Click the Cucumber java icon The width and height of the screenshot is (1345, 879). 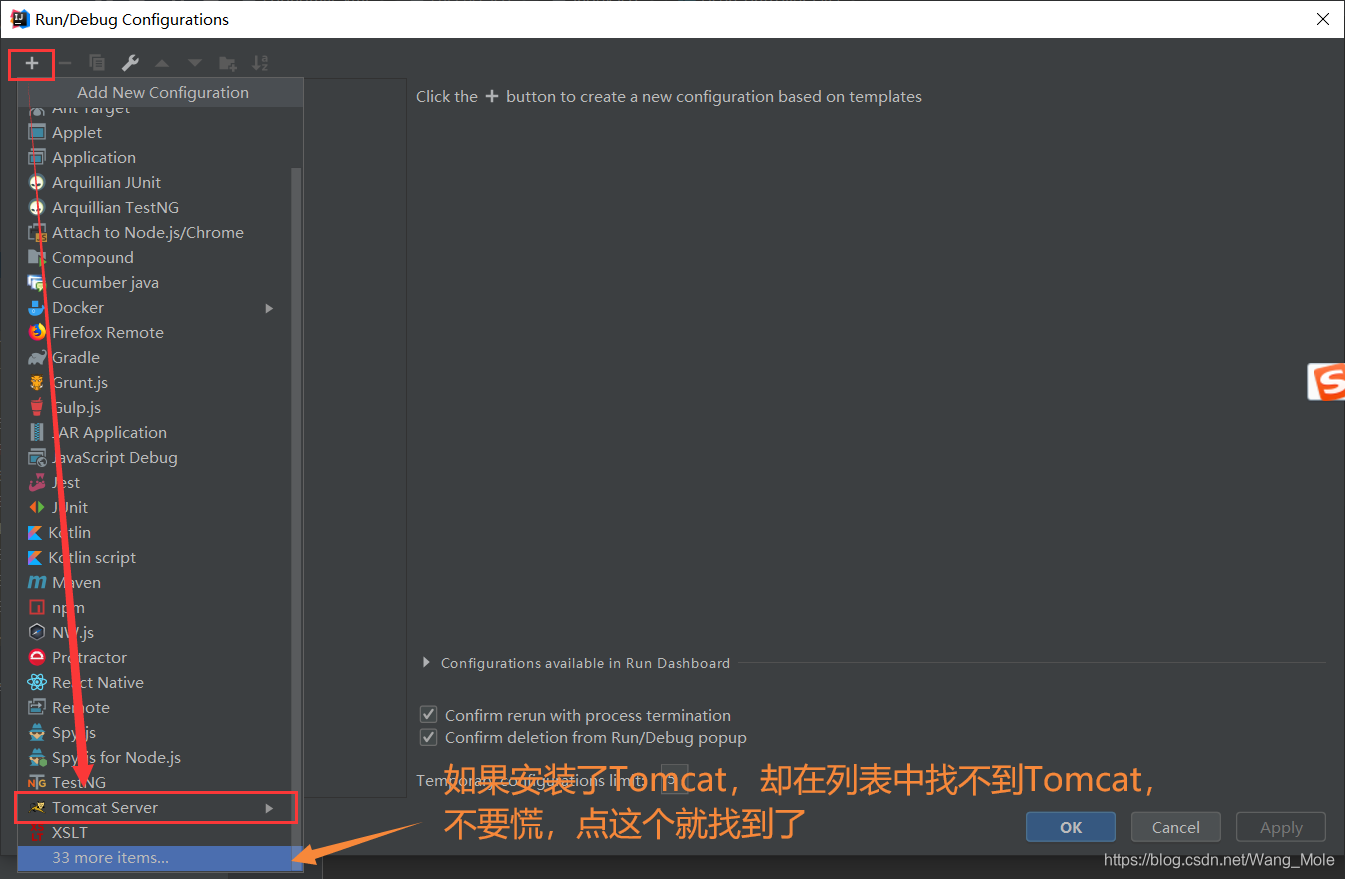pos(37,282)
